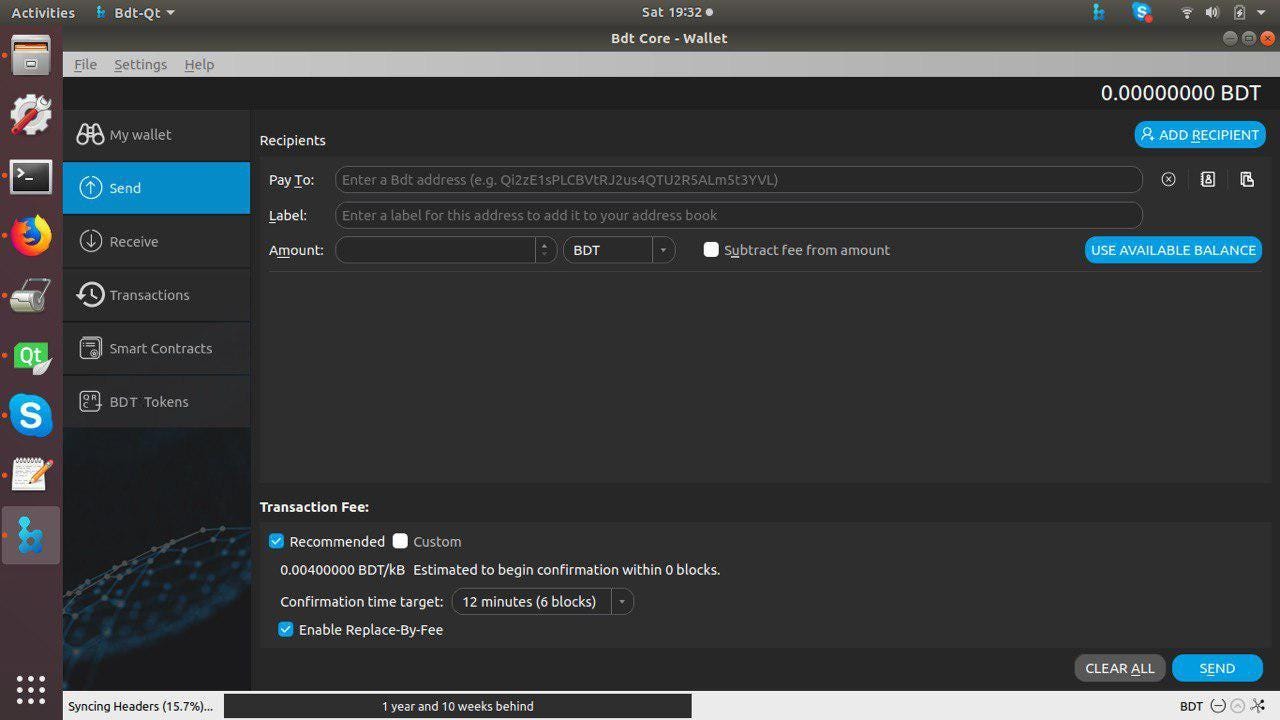Click the 0.00400000 BDT/kB fee text
Viewport: 1280px width, 720px height.
coord(342,570)
